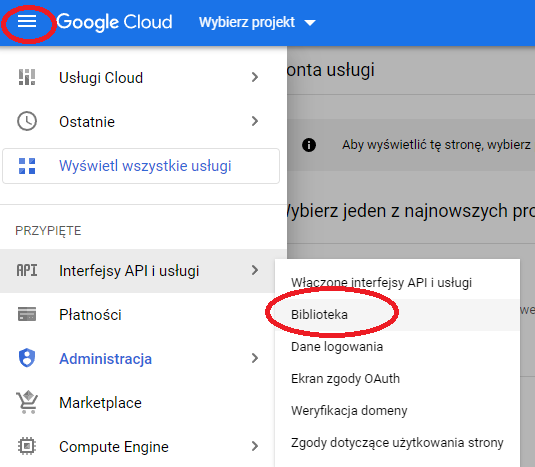
Task: Open the Wybierz projekt project selector
Action: pyautogui.click(x=257, y=23)
